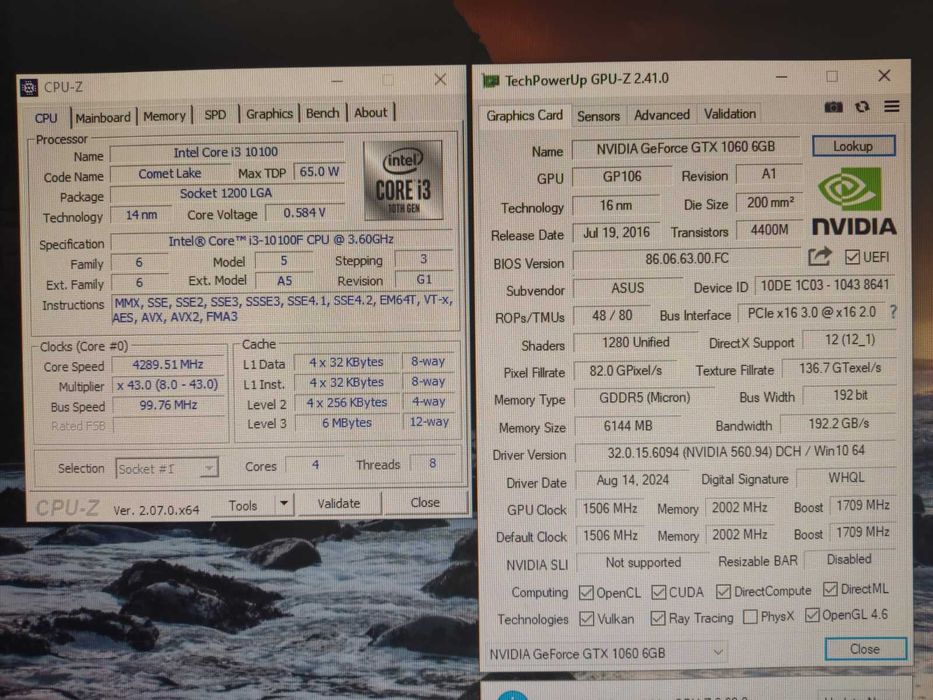
Task: Click the Close button in CPU-Z
Action: [425, 502]
